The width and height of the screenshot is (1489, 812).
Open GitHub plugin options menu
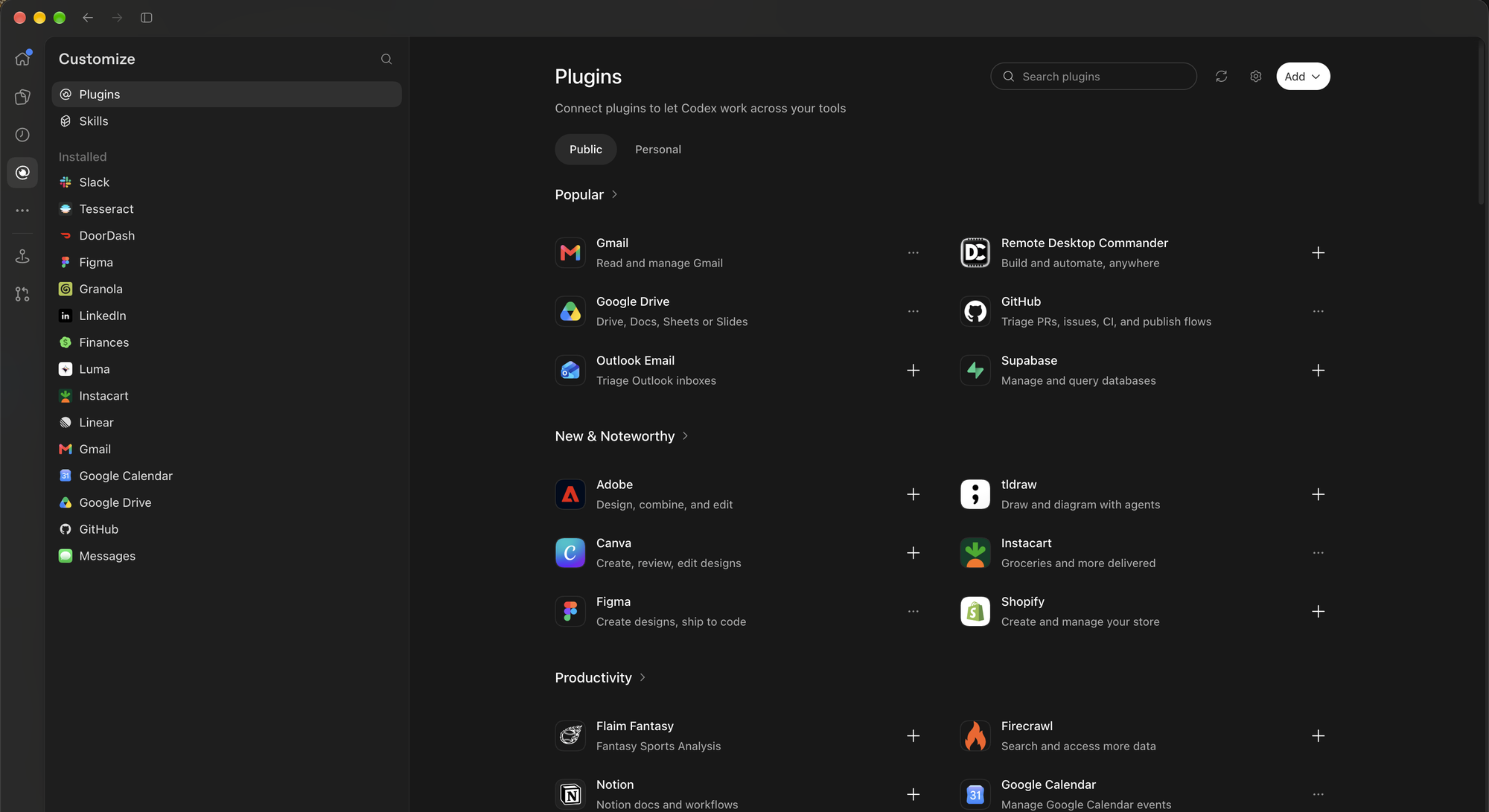[1318, 312]
